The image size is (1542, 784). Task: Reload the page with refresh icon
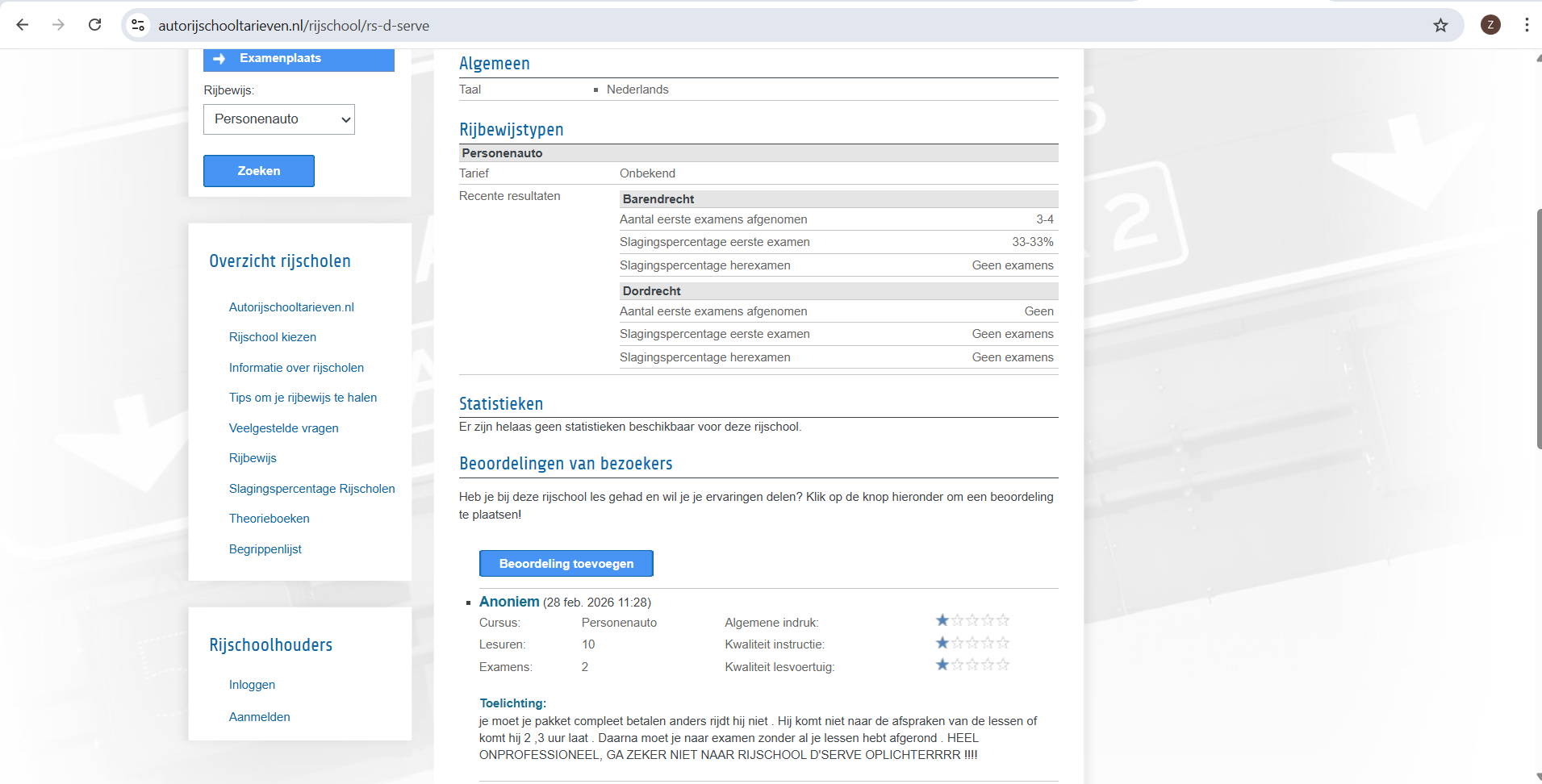point(94,25)
